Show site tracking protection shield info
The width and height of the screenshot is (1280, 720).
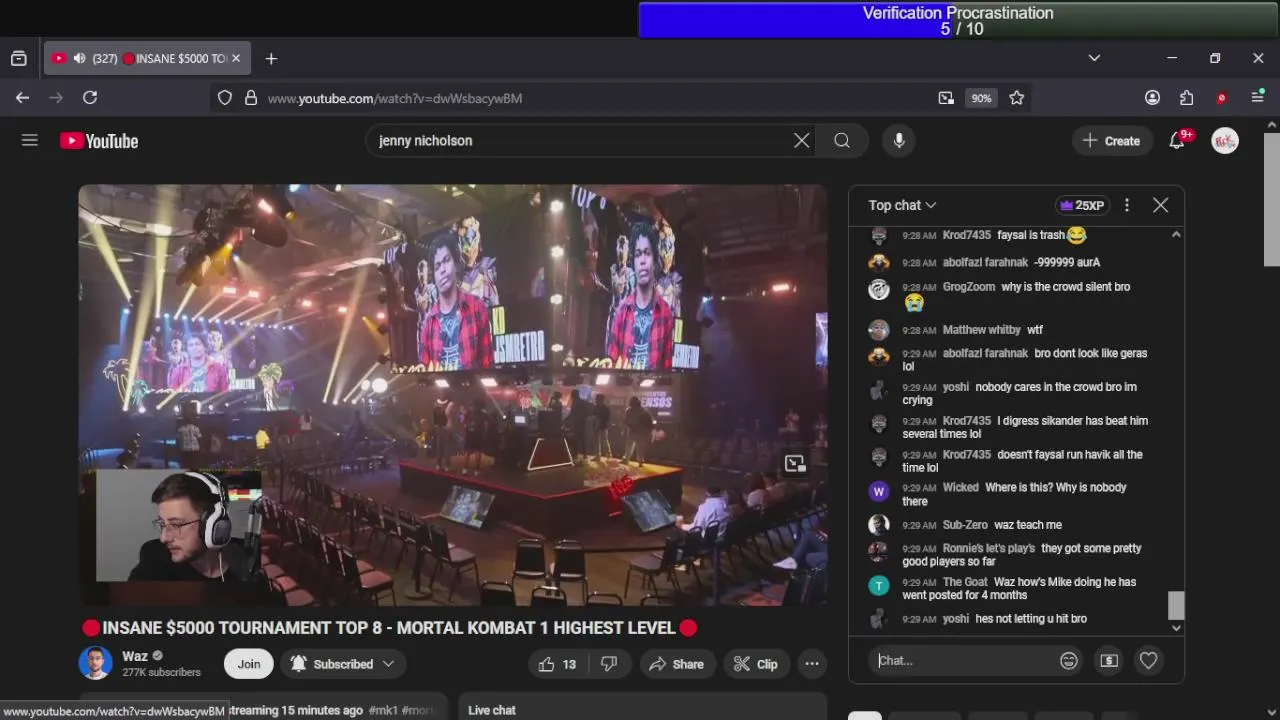[x=225, y=98]
